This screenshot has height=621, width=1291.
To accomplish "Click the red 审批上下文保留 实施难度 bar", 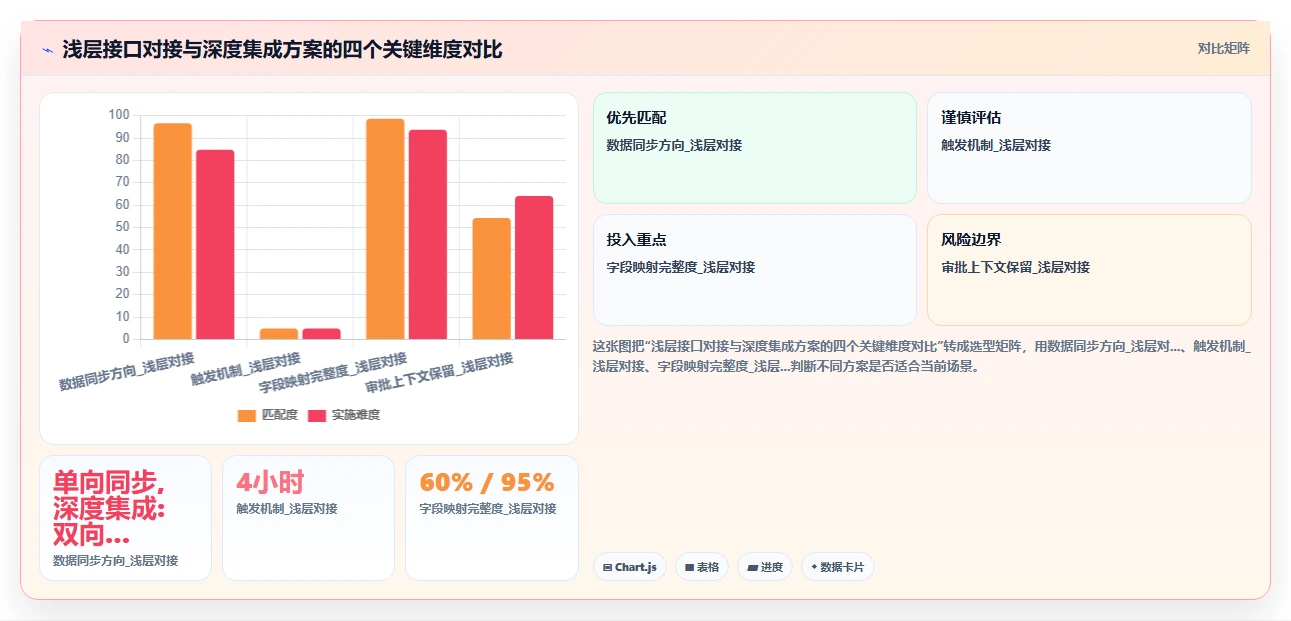I will (x=534, y=267).
